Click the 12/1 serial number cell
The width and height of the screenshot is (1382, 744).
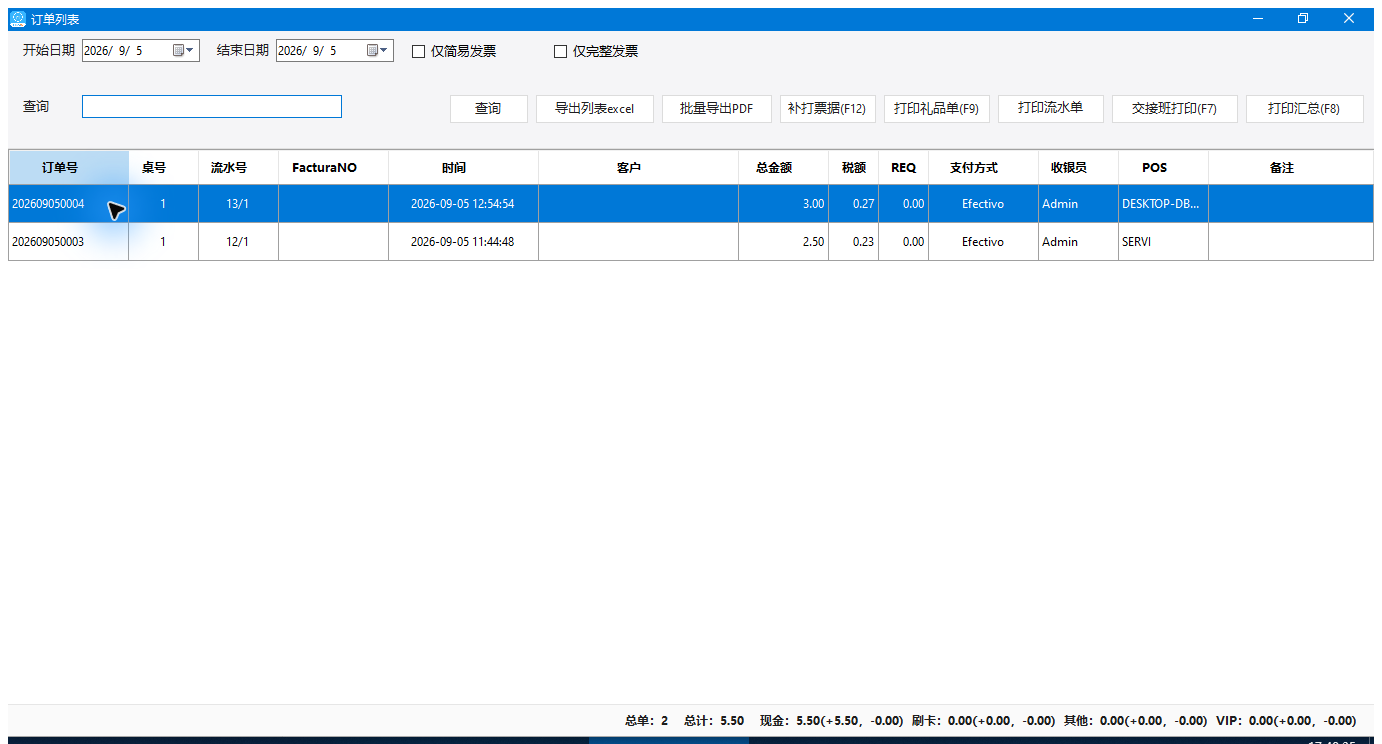[x=239, y=242]
